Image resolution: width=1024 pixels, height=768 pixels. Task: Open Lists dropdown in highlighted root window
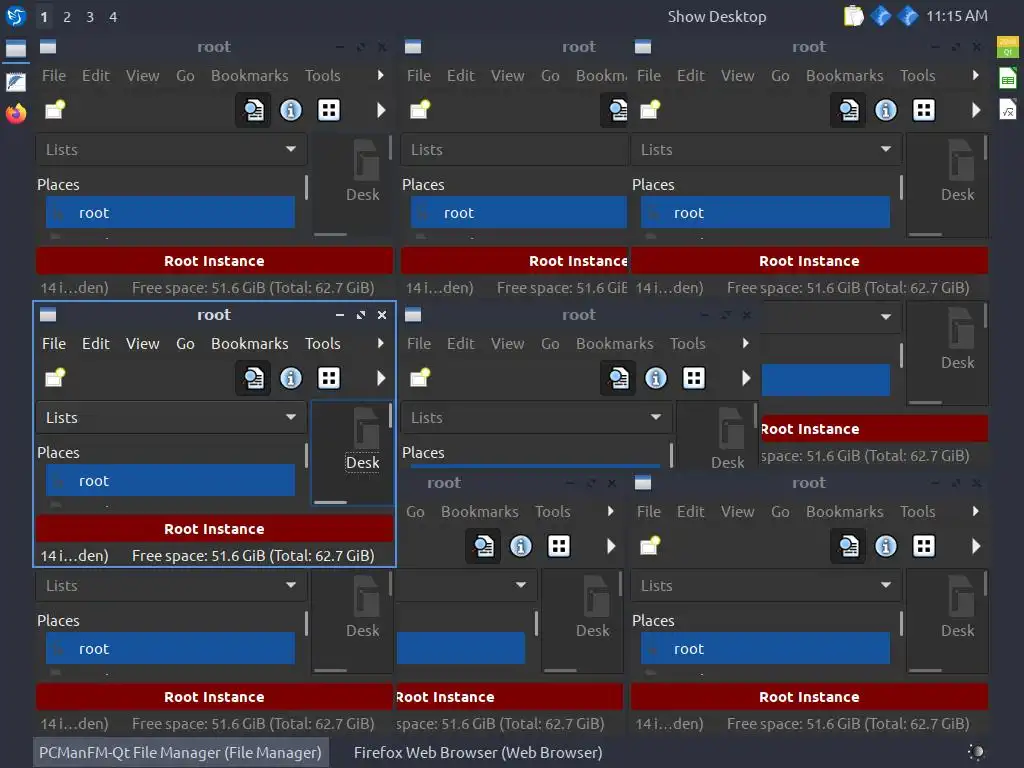(x=171, y=417)
